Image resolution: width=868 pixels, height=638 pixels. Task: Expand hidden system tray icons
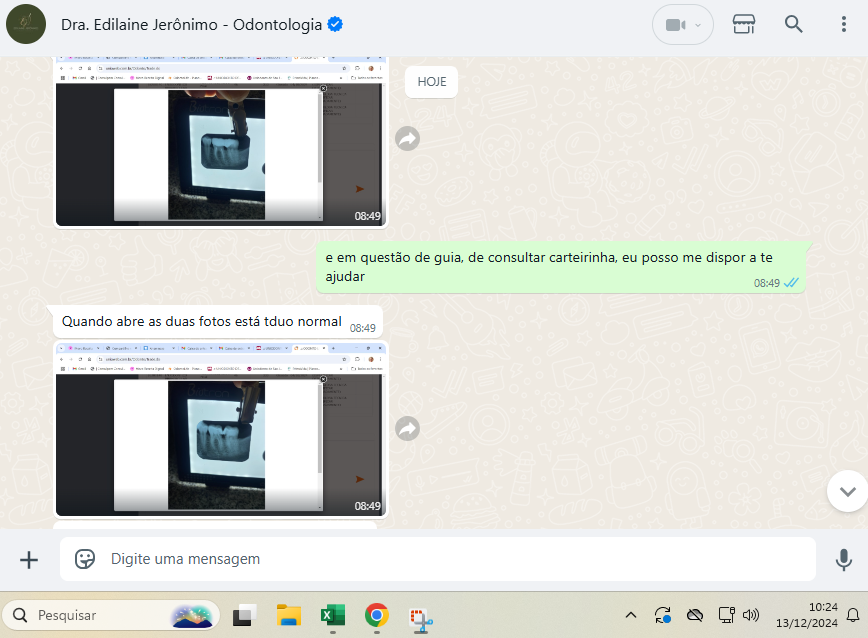(x=631, y=615)
